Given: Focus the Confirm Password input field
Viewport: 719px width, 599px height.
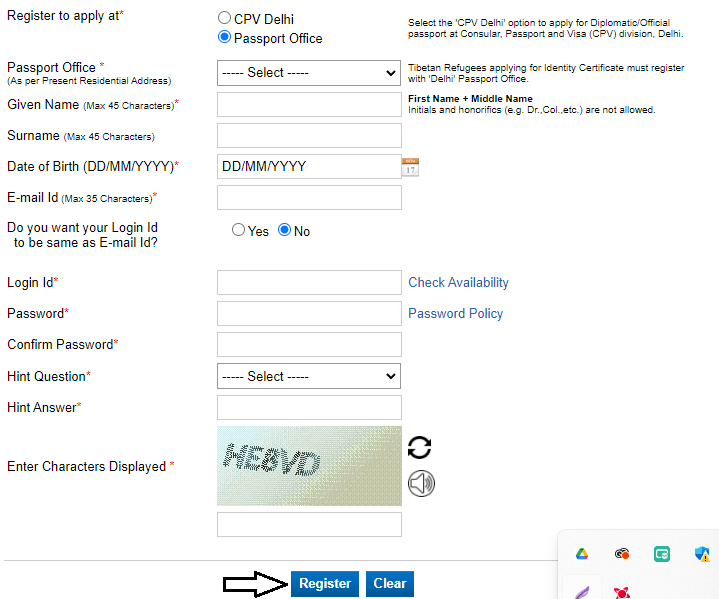Looking at the screenshot, I should [310, 344].
